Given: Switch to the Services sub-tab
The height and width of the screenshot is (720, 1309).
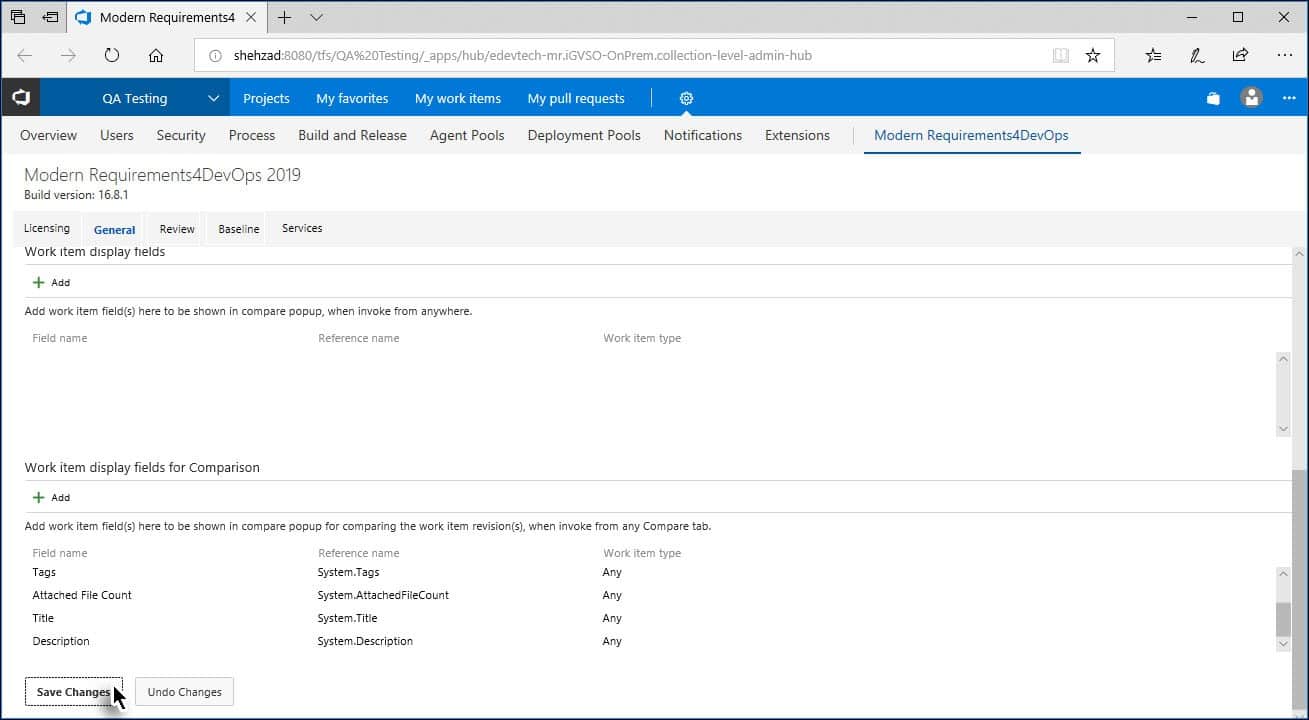Looking at the screenshot, I should click(x=302, y=228).
